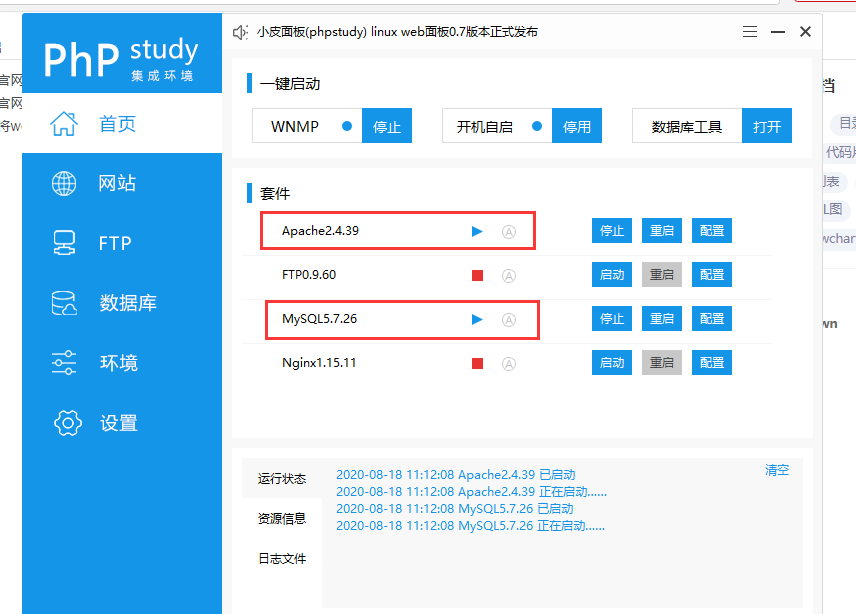Click the grey 重启 button for FTP0.9.60
Image resolution: width=856 pixels, height=614 pixels.
[662, 275]
